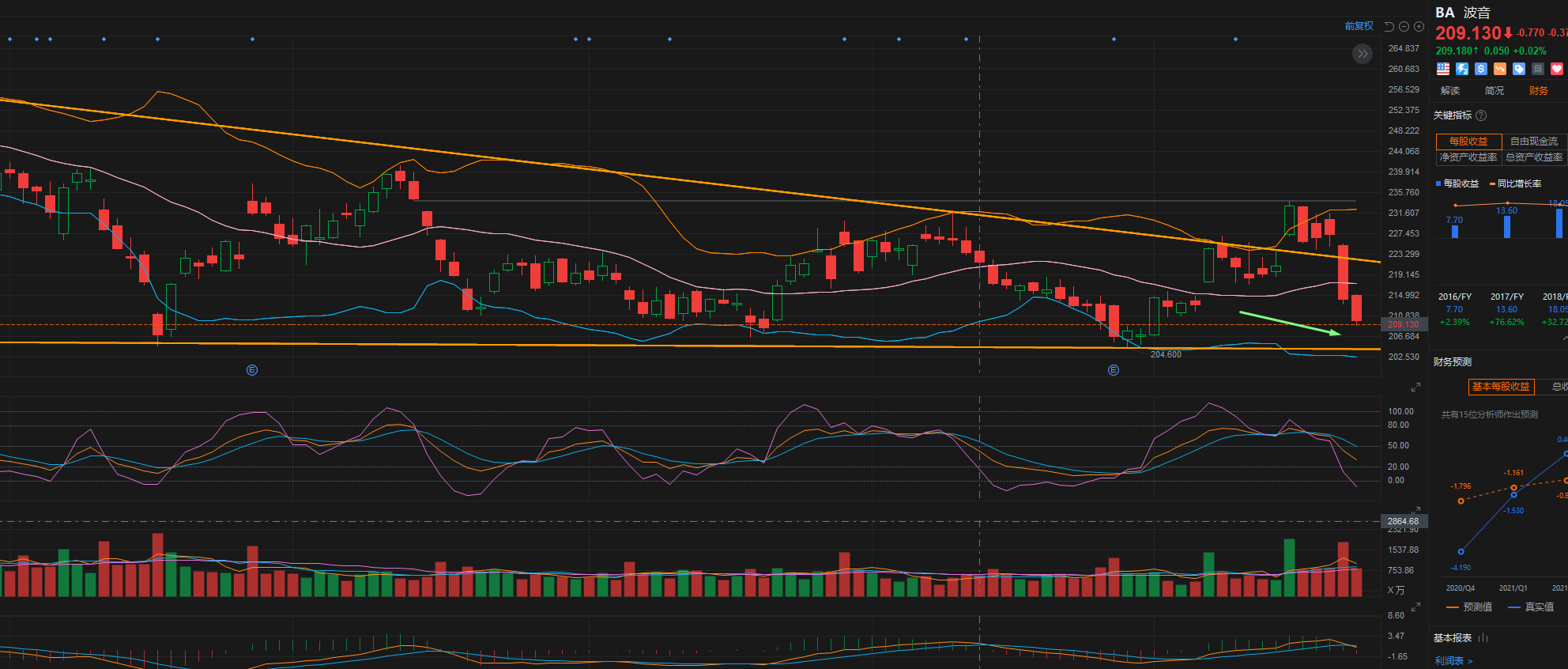The width and height of the screenshot is (1568, 669).
Task: Open the 利润表 link
Action: point(1453,661)
